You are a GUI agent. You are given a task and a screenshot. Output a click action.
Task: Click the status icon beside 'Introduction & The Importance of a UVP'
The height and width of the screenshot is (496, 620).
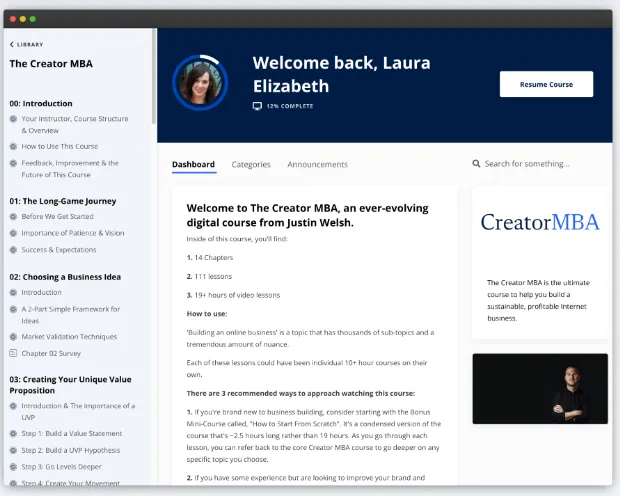(13, 406)
